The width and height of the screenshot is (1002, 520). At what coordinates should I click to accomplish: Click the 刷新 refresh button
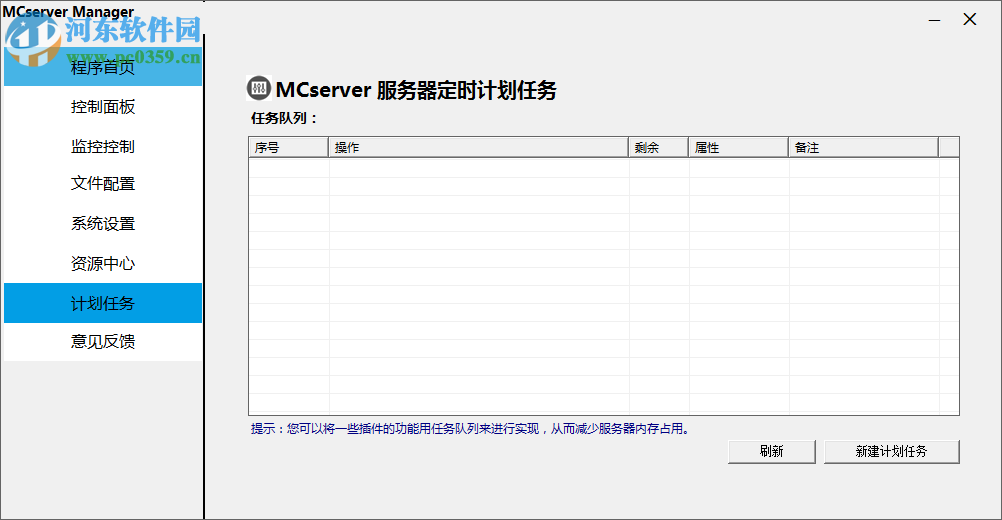coord(771,452)
